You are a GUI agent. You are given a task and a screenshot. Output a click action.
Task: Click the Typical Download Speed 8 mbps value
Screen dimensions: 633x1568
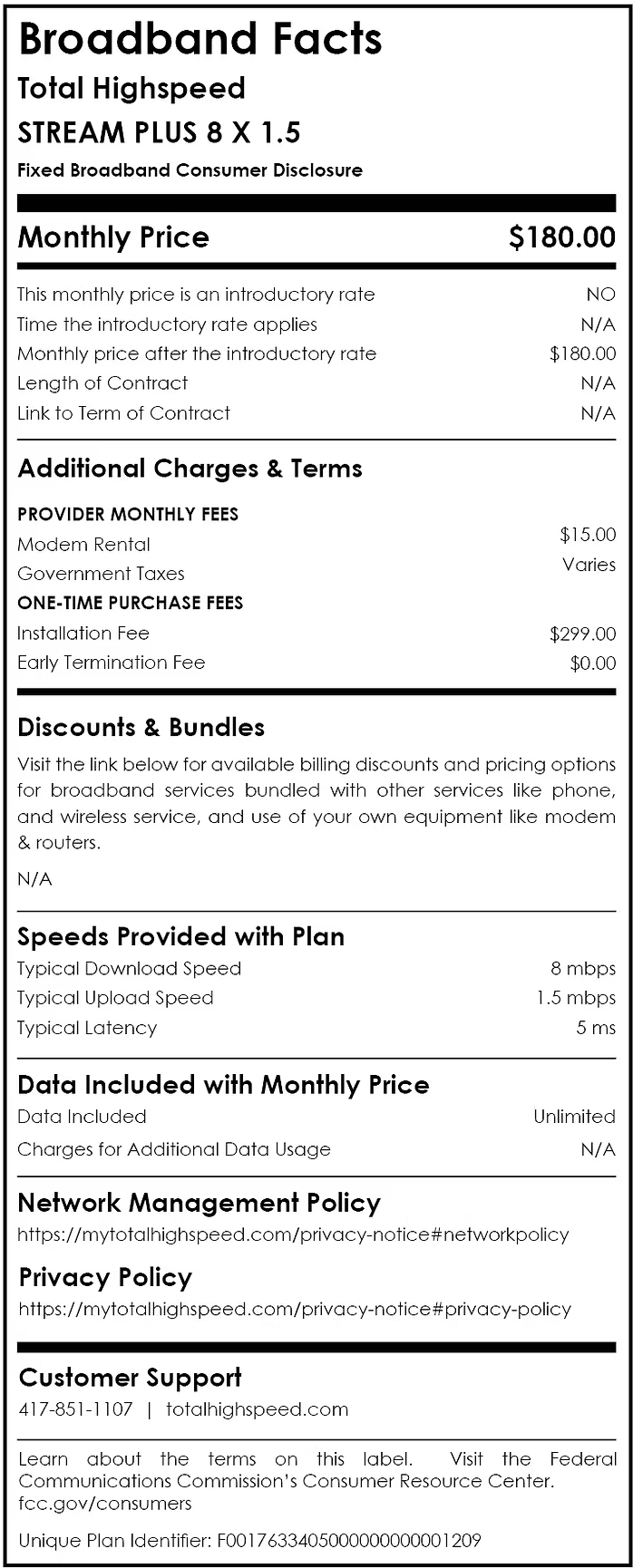click(582, 969)
